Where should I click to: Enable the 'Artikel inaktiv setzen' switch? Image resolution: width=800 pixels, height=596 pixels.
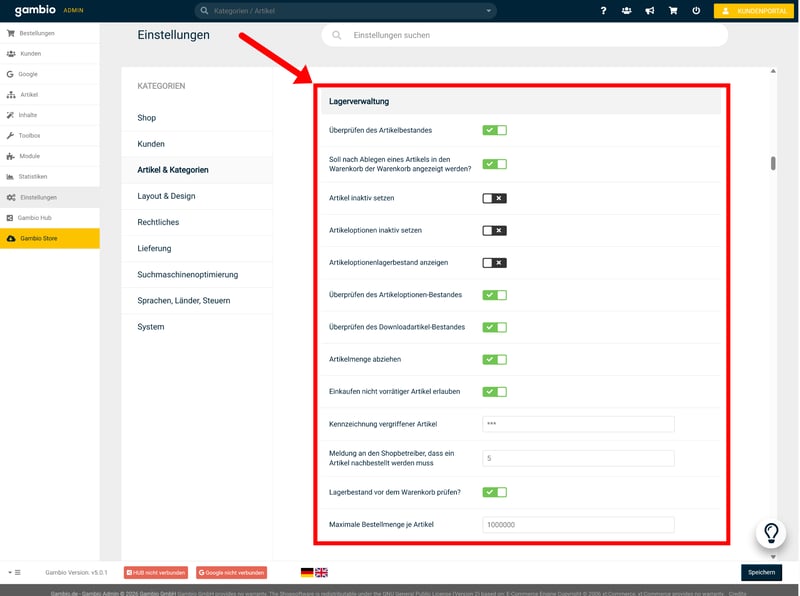tap(494, 198)
